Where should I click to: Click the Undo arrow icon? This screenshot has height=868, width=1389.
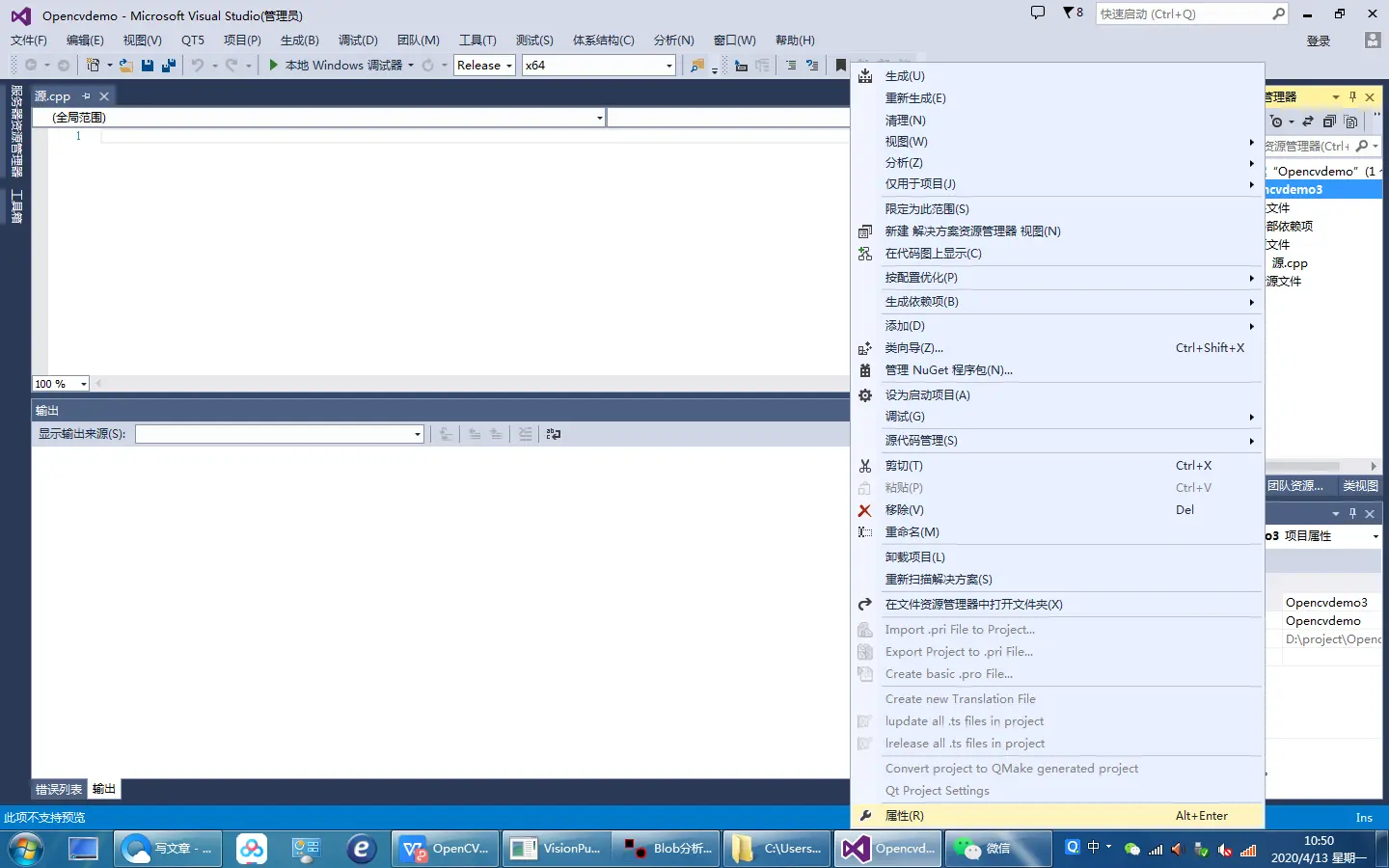tap(198, 66)
